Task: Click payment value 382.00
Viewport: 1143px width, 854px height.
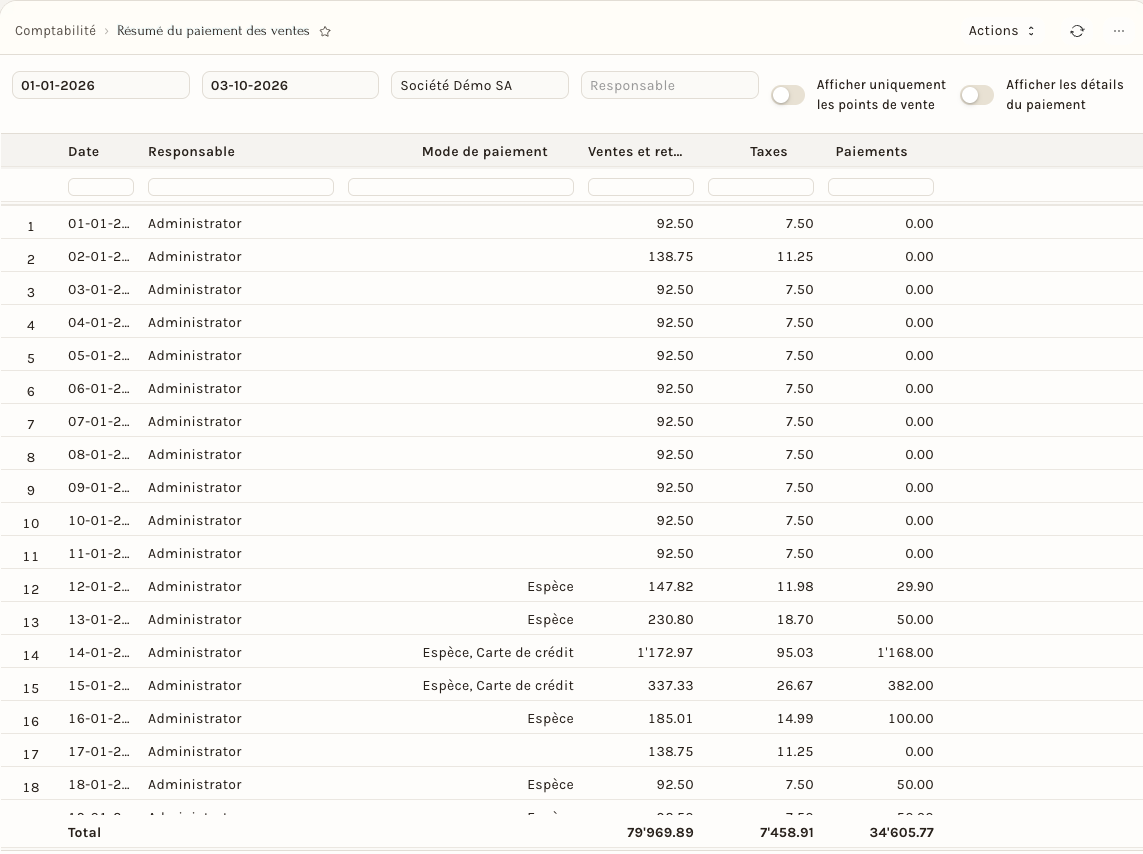Action: [910, 686]
